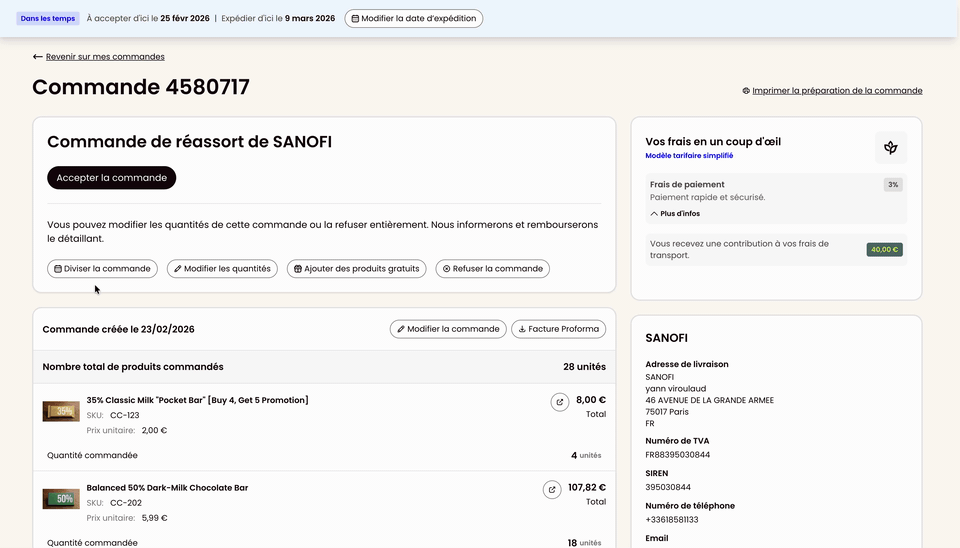Open external link icon for Classic Milk Pocket Bar

(560, 402)
